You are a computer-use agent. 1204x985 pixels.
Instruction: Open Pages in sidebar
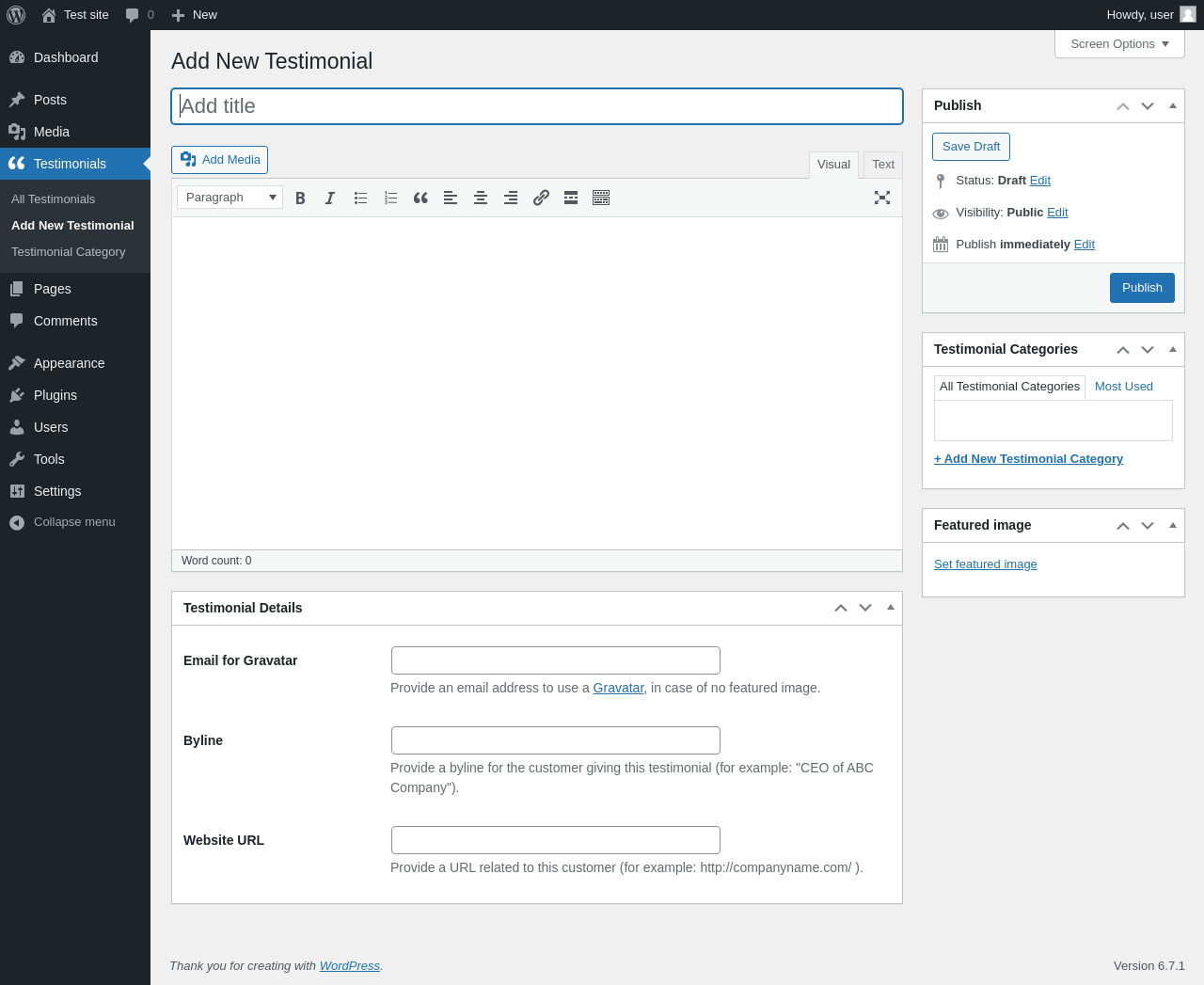[75, 289]
